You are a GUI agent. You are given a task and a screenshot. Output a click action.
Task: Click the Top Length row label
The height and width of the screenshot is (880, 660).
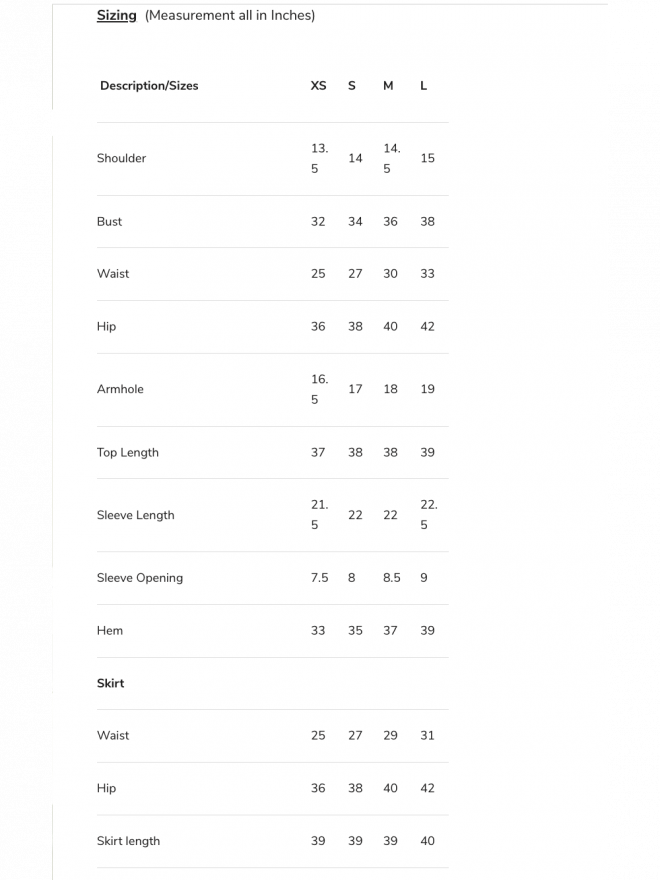click(127, 452)
